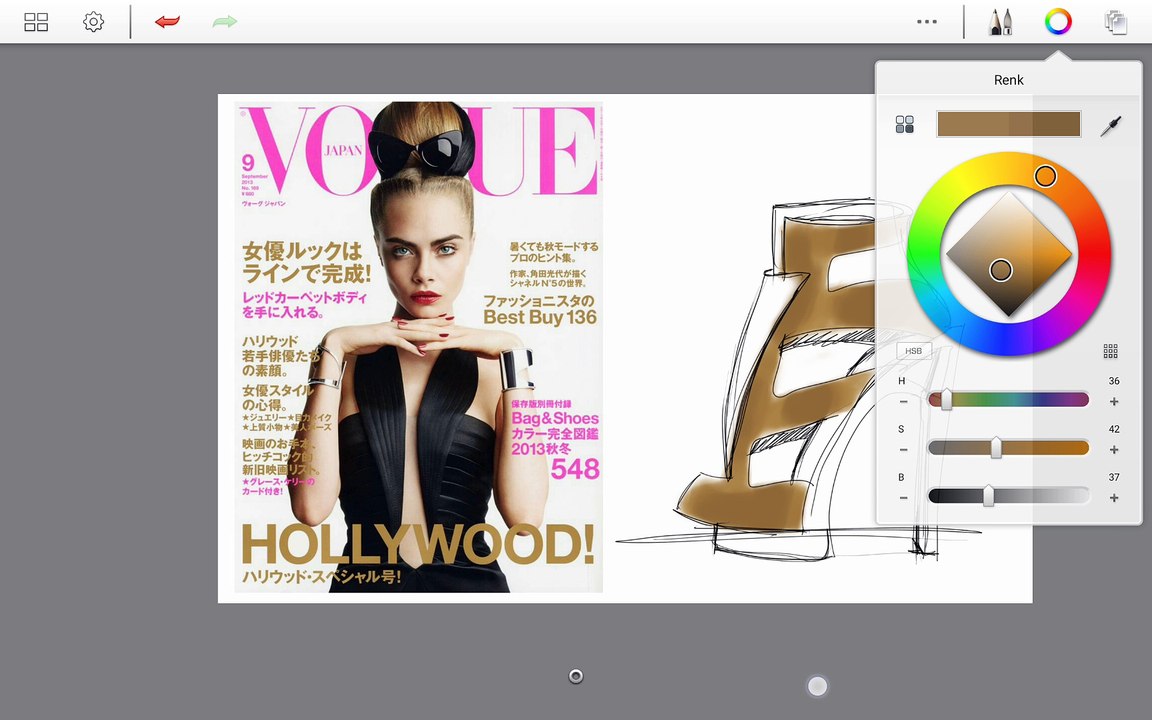Redo with the green arrow
Image resolution: width=1152 pixels, height=720 pixels.
225,22
